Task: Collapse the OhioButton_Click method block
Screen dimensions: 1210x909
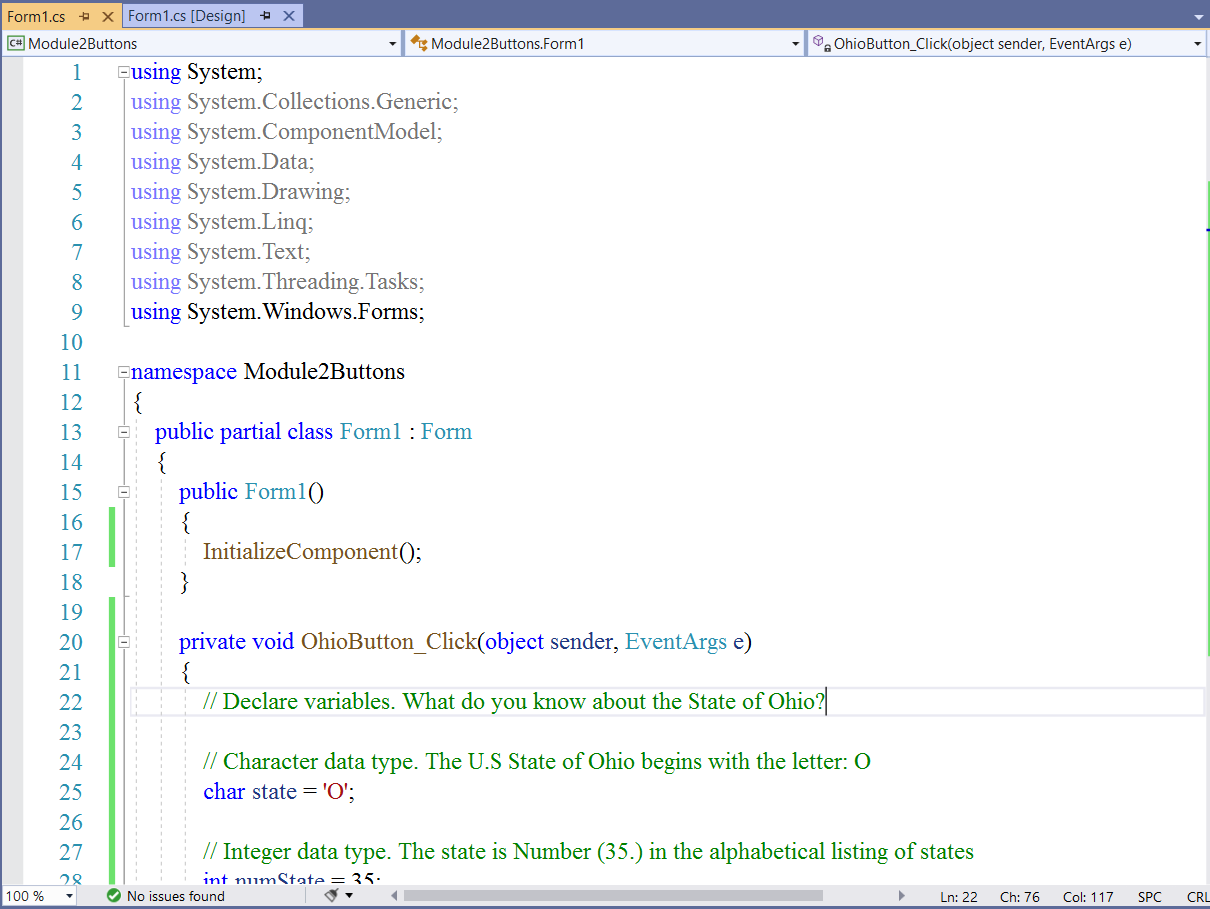Action: click(123, 642)
